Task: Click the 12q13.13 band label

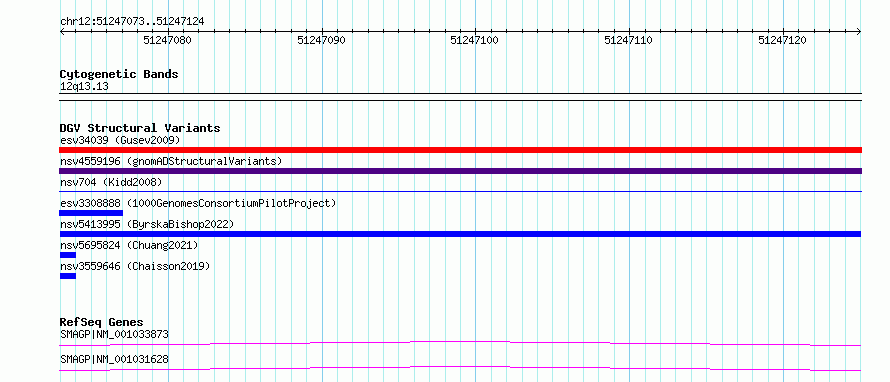Action: click(84, 87)
